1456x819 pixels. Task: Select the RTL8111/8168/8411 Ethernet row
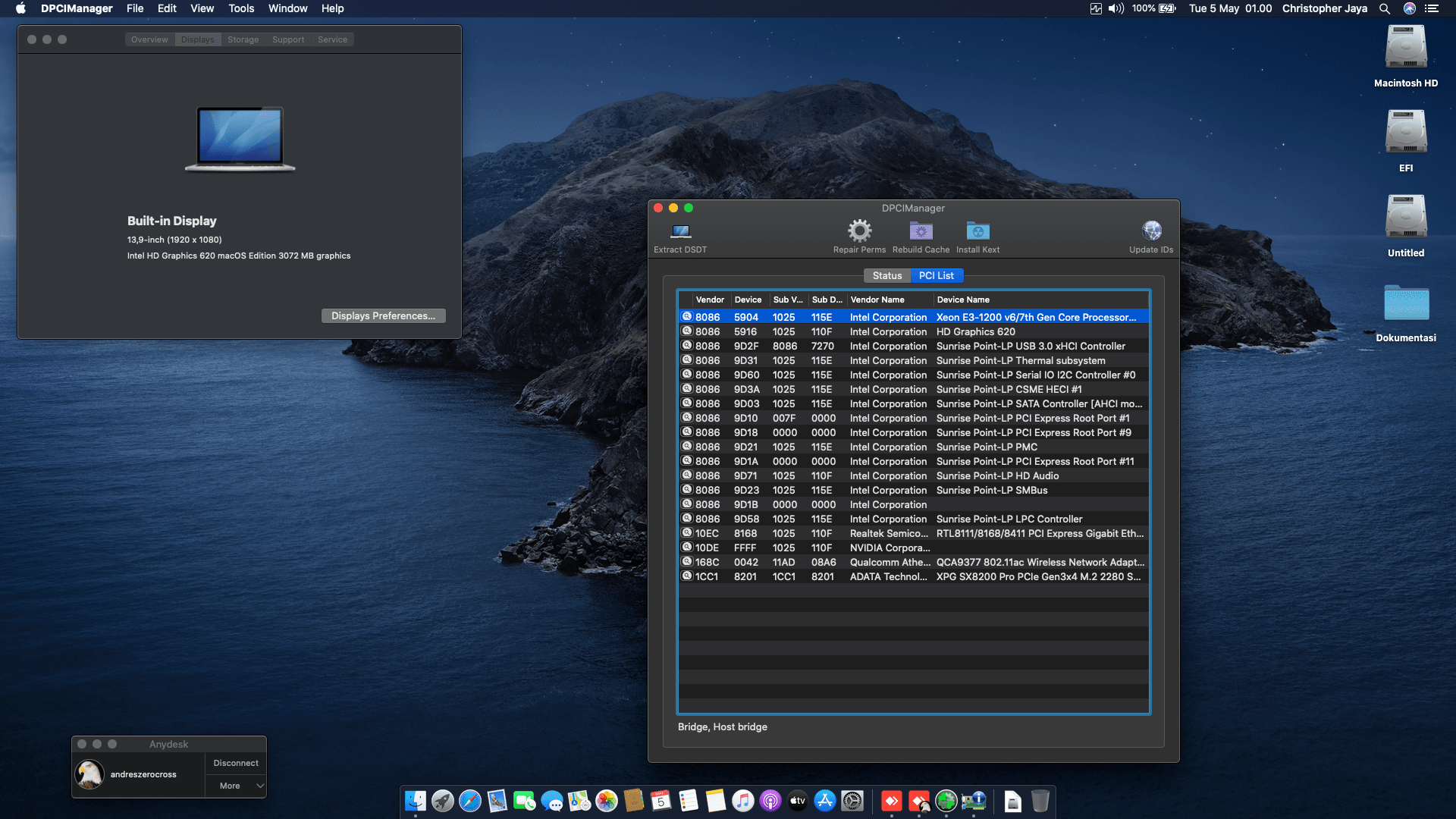[914, 533]
